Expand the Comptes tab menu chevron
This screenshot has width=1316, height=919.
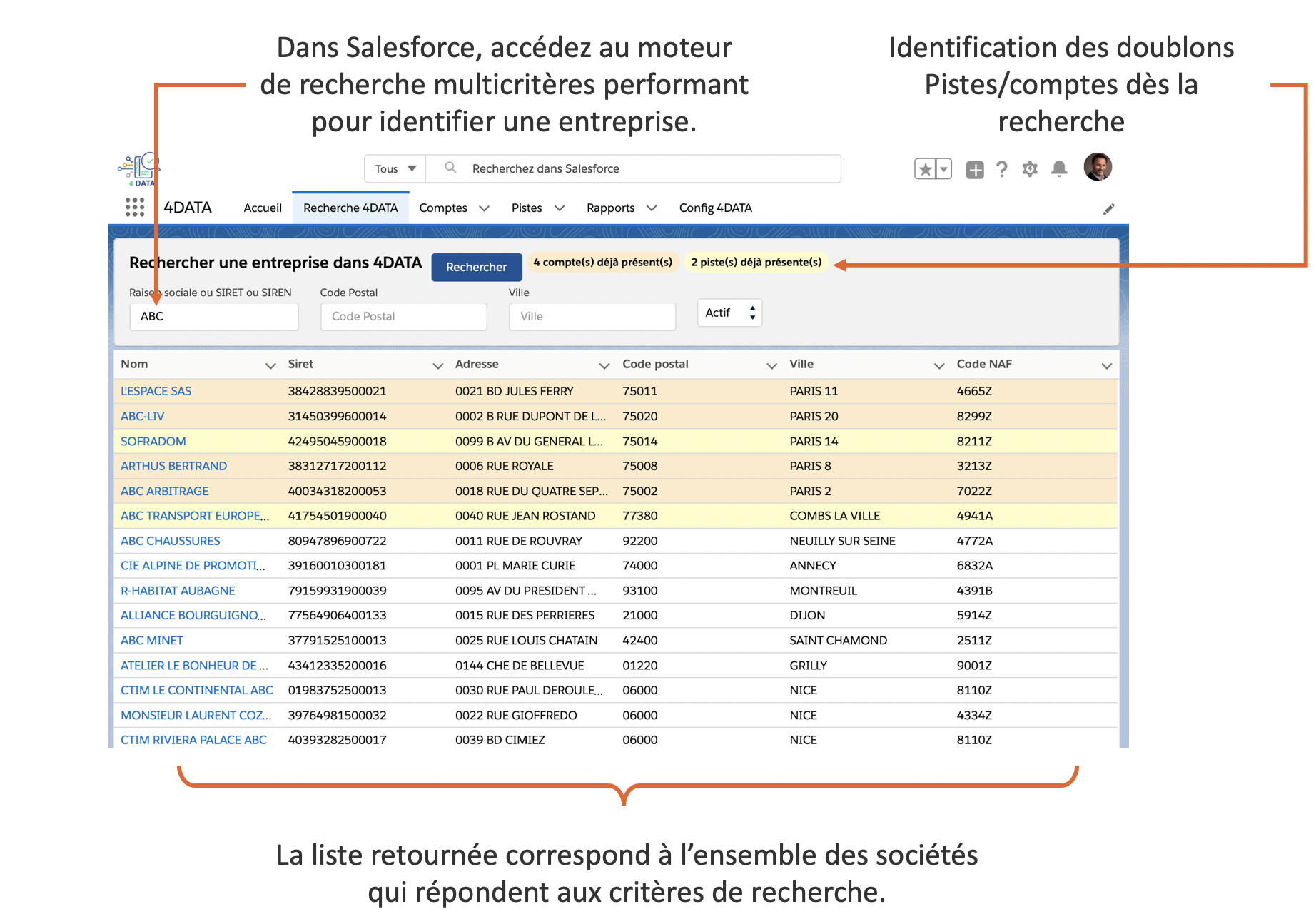(485, 208)
